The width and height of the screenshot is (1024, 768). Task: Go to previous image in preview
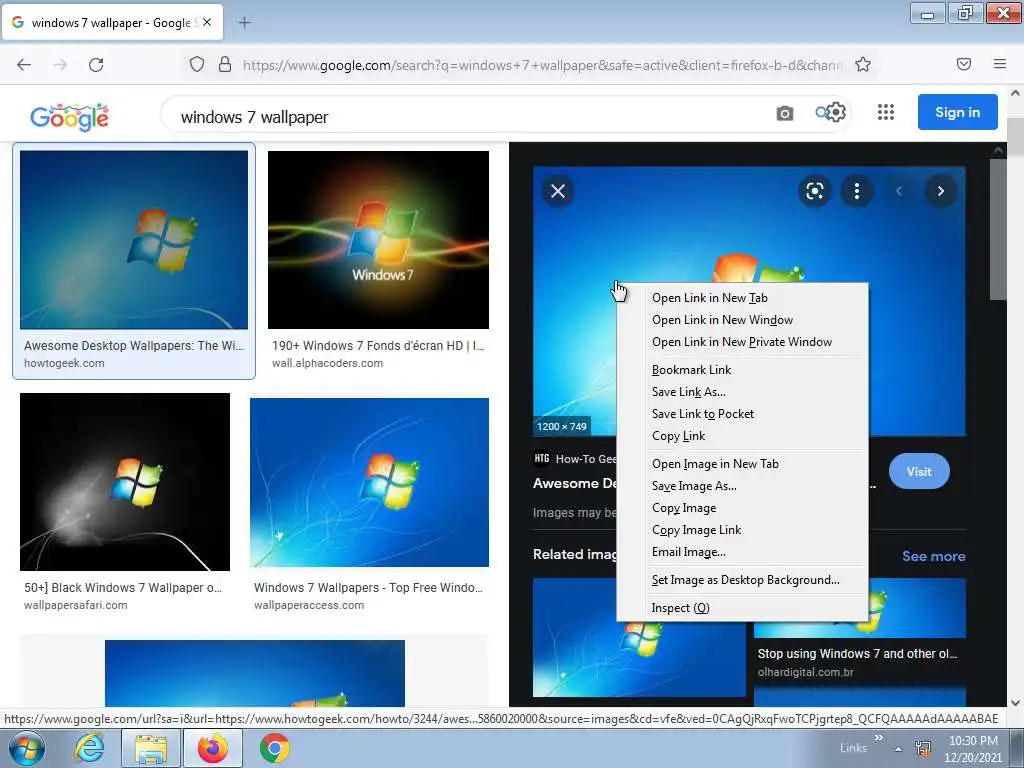(899, 191)
